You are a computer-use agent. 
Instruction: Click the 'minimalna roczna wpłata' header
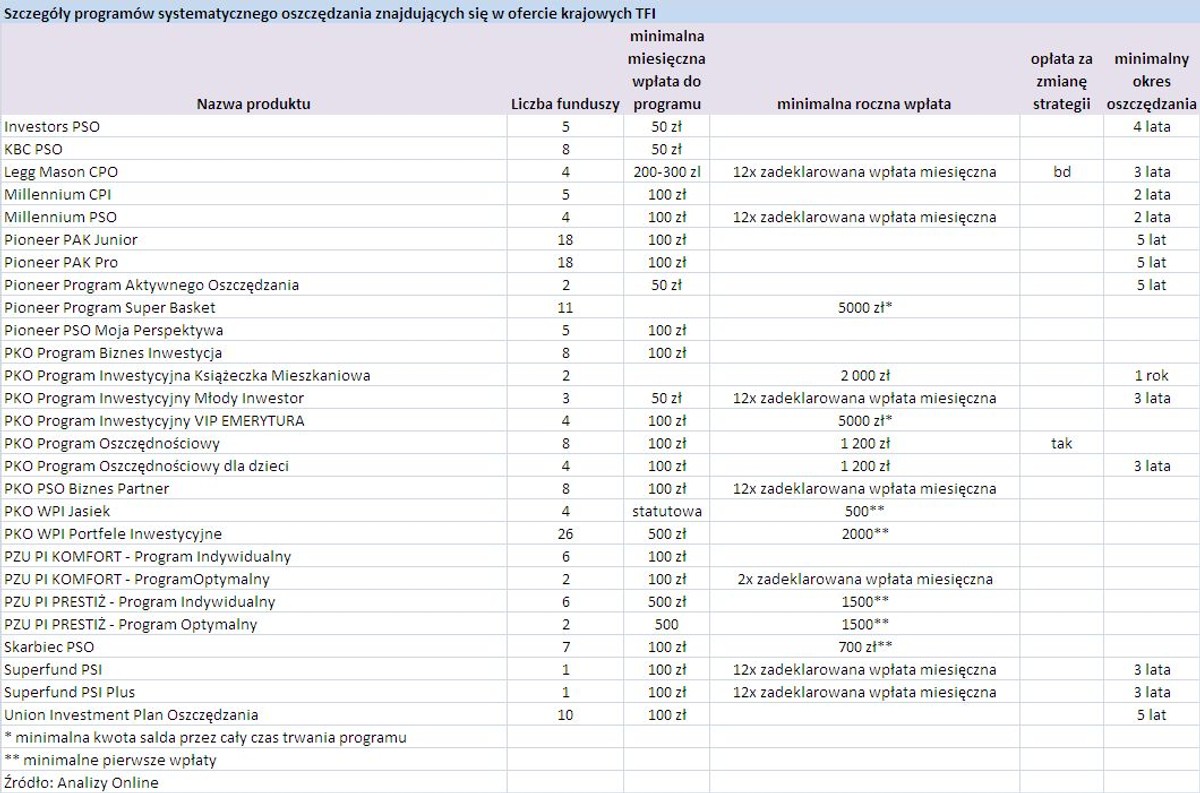pos(864,104)
